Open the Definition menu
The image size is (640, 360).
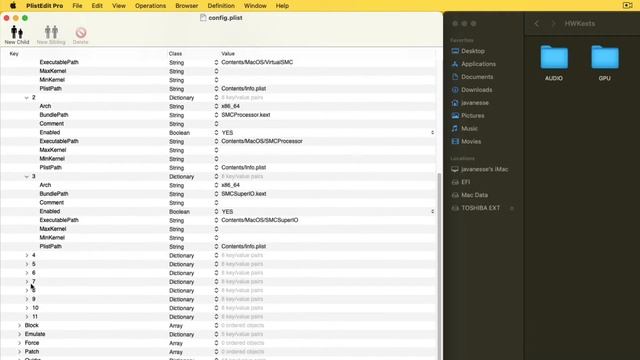pyautogui.click(x=221, y=6)
